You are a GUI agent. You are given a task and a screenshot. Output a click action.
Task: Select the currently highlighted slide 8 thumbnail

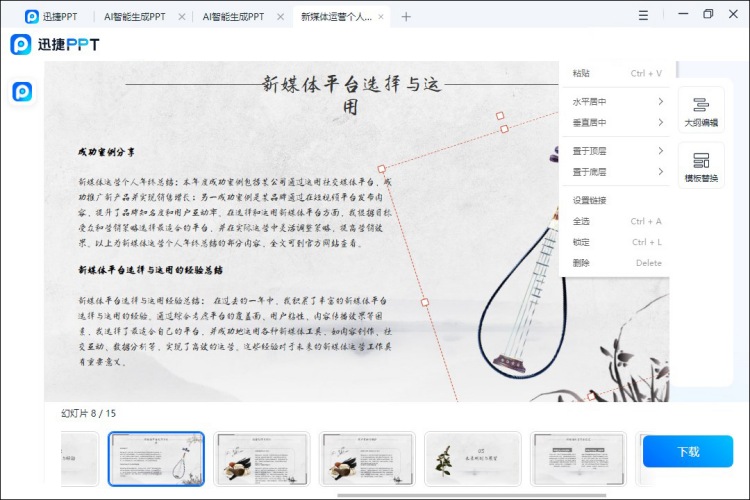(156, 459)
